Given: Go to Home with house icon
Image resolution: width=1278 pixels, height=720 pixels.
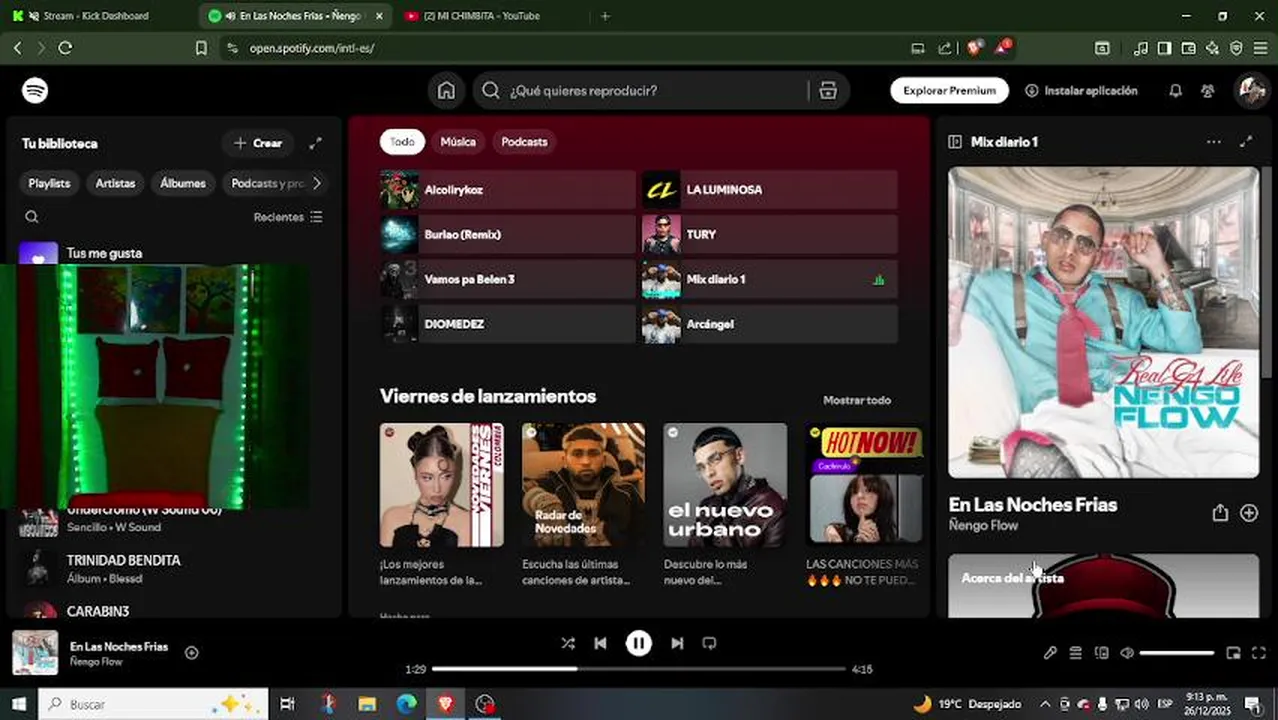Looking at the screenshot, I should click(446, 91).
